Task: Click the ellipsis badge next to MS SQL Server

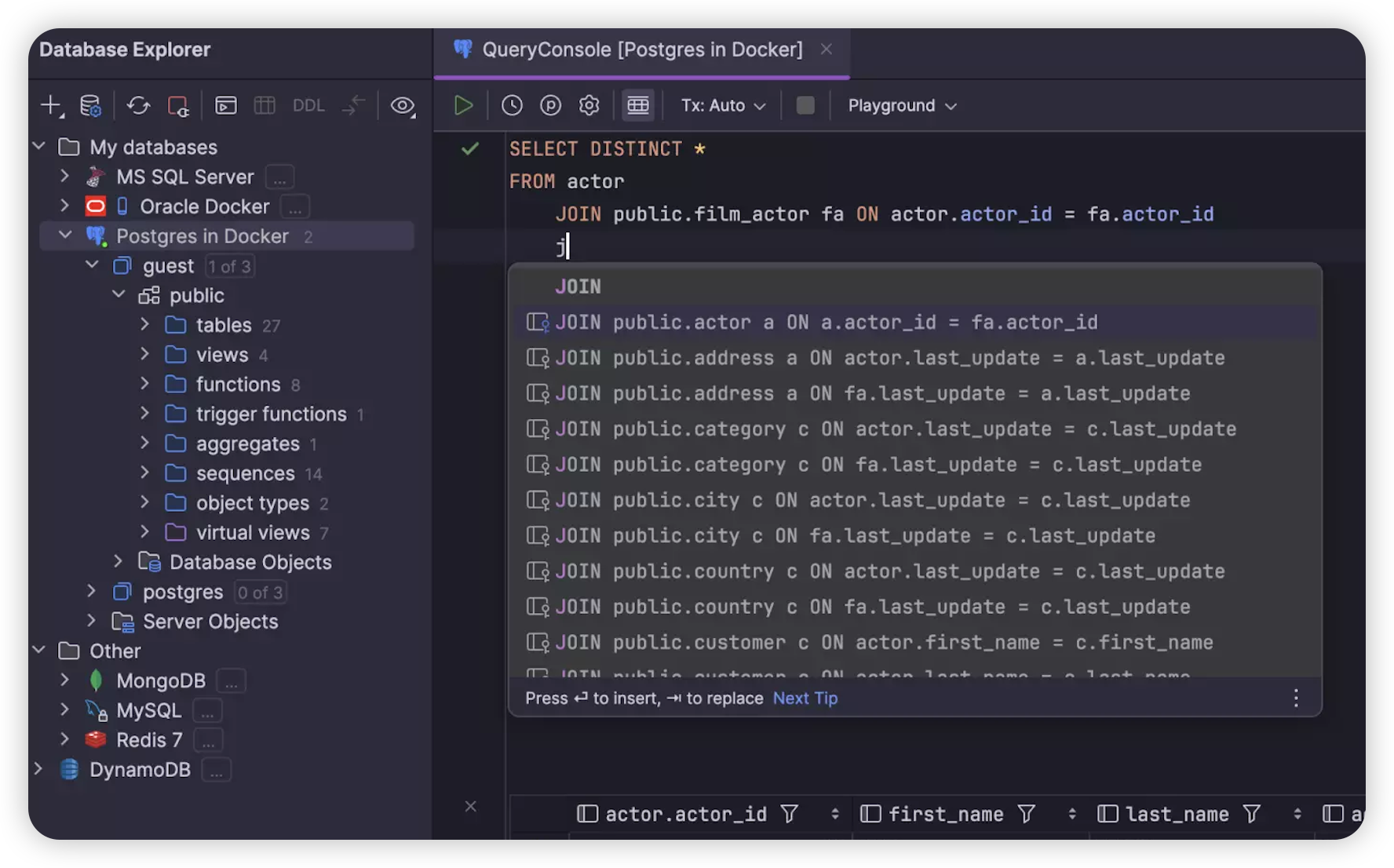Action: click(280, 177)
